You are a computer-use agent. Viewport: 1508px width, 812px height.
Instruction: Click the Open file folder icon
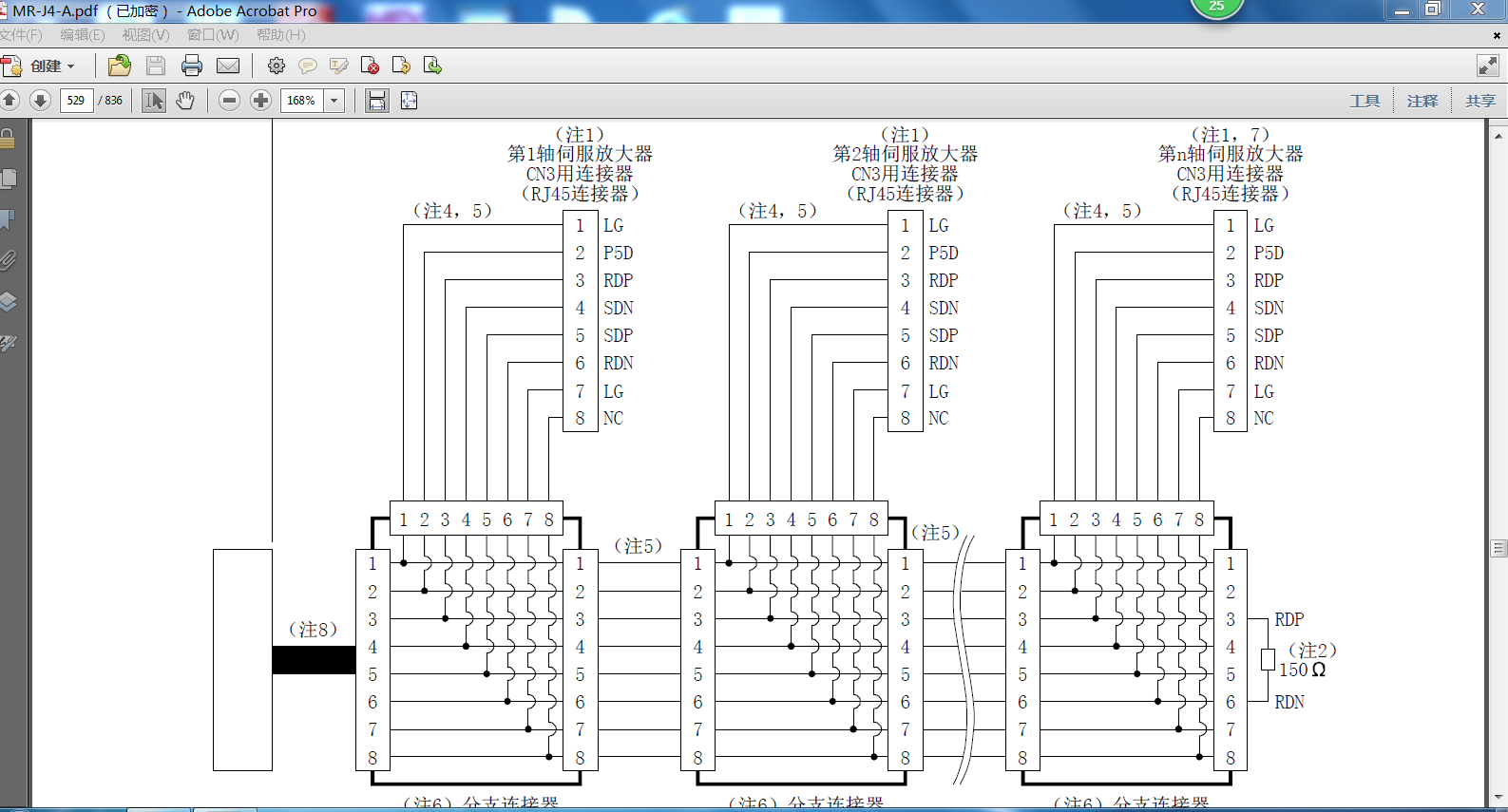click(x=120, y=66)
